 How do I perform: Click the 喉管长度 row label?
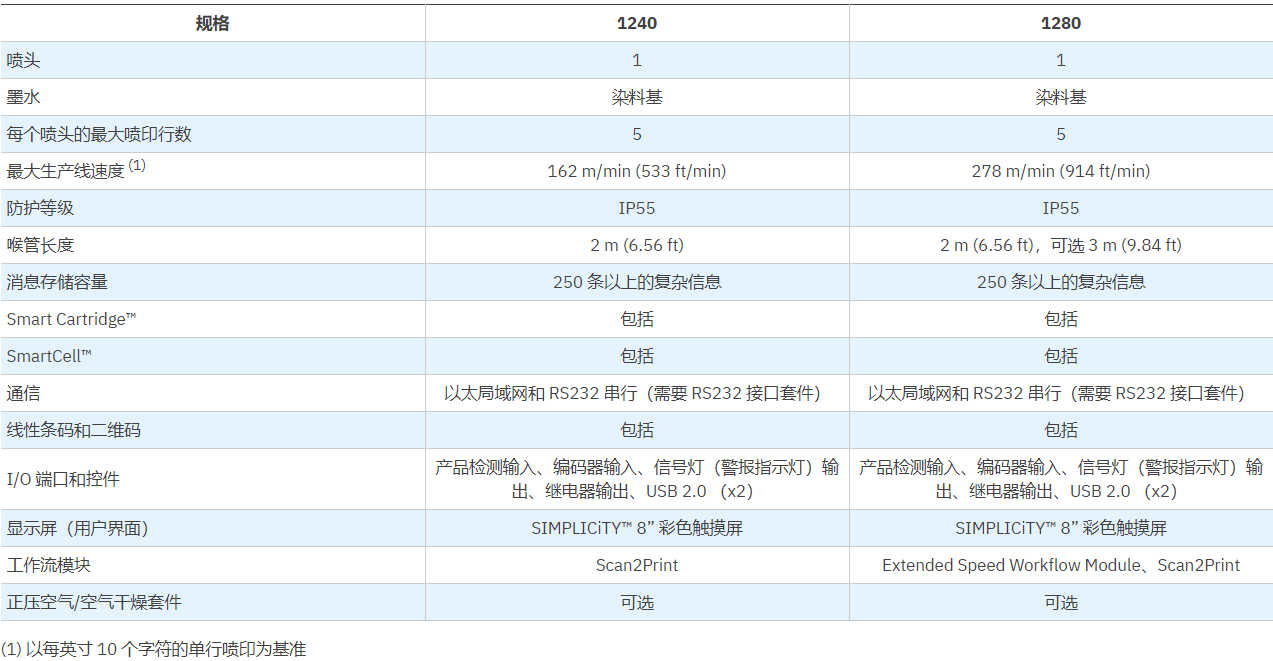coord(41,245)
